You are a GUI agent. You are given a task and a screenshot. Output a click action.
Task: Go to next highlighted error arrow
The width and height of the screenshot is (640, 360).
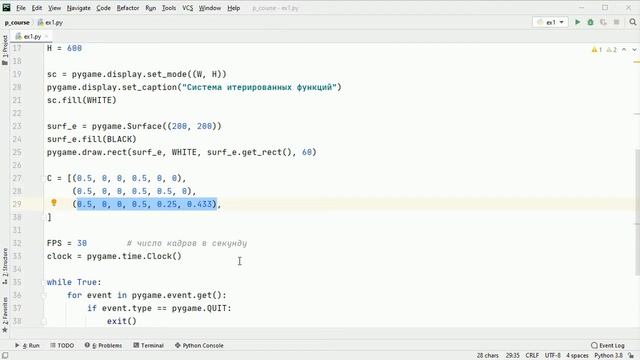[x=634, y=49]
